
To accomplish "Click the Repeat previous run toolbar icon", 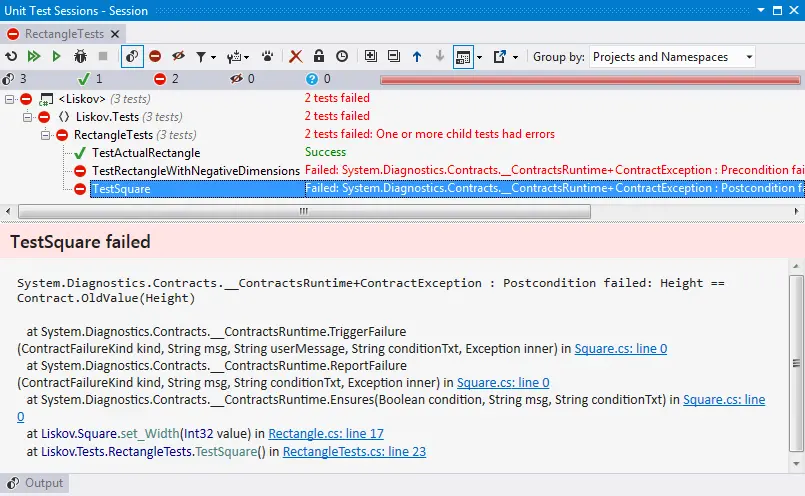I will coord(11,56).
